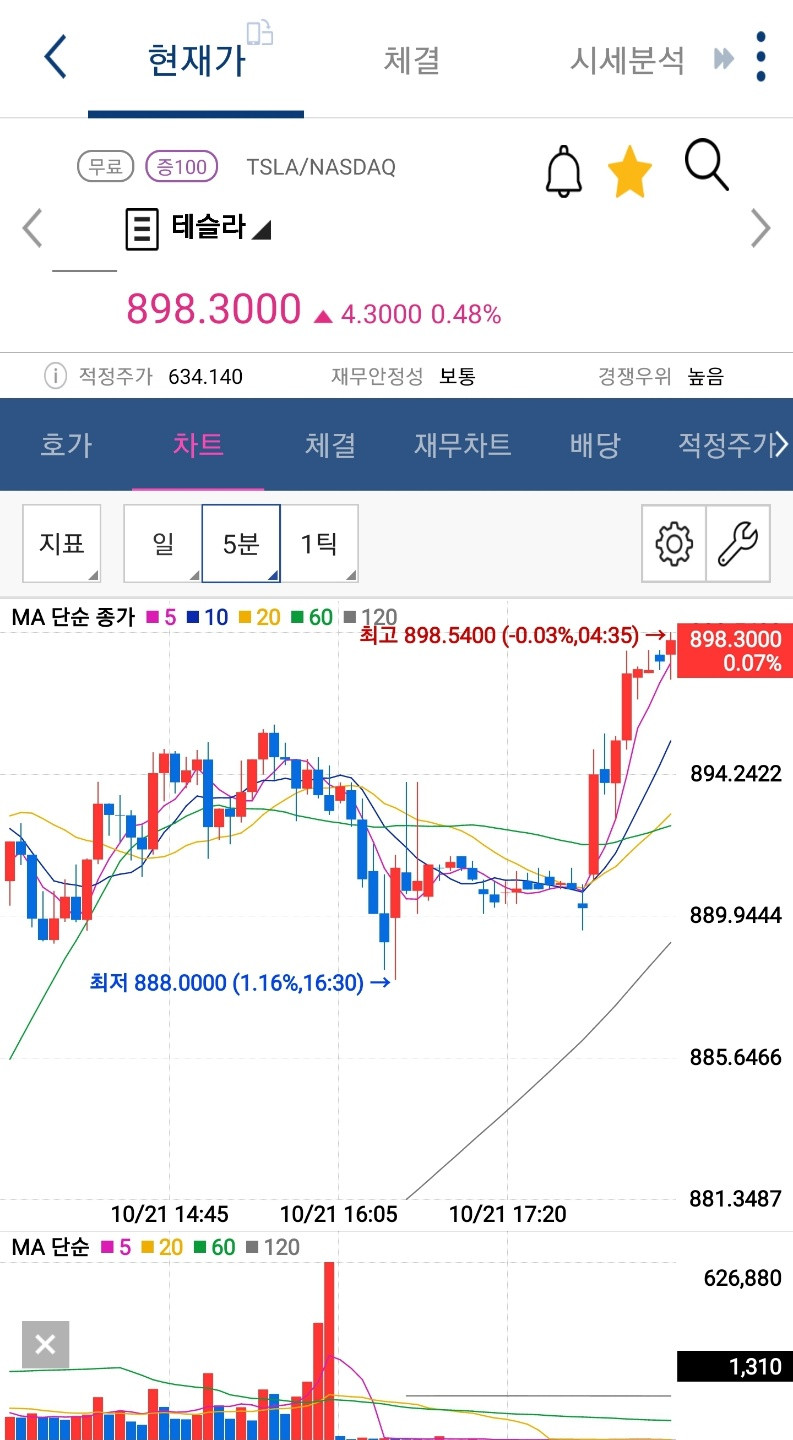Close the overlay with X button
793x1440 pixels.
tap(46, 1344)
